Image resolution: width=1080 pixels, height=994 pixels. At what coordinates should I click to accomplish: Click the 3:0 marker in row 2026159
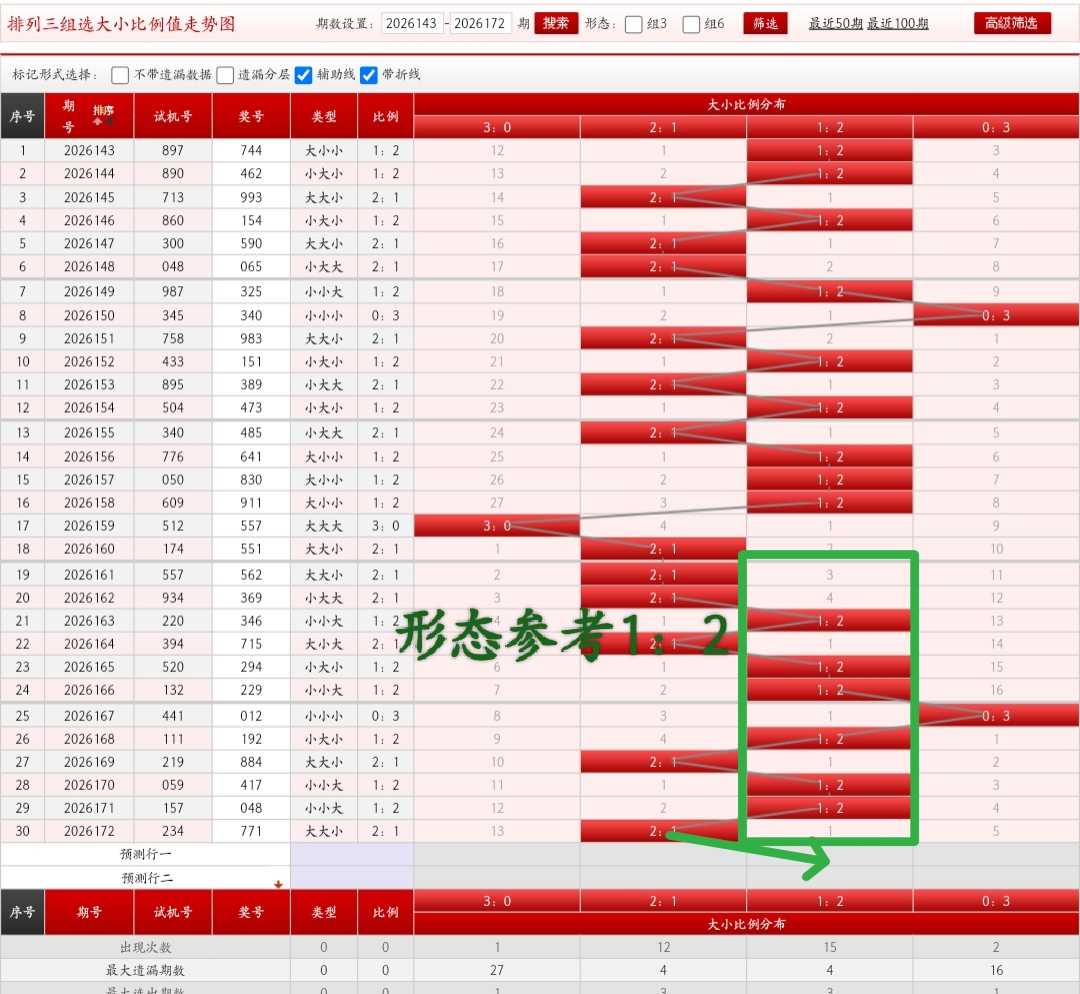[497, 526]
